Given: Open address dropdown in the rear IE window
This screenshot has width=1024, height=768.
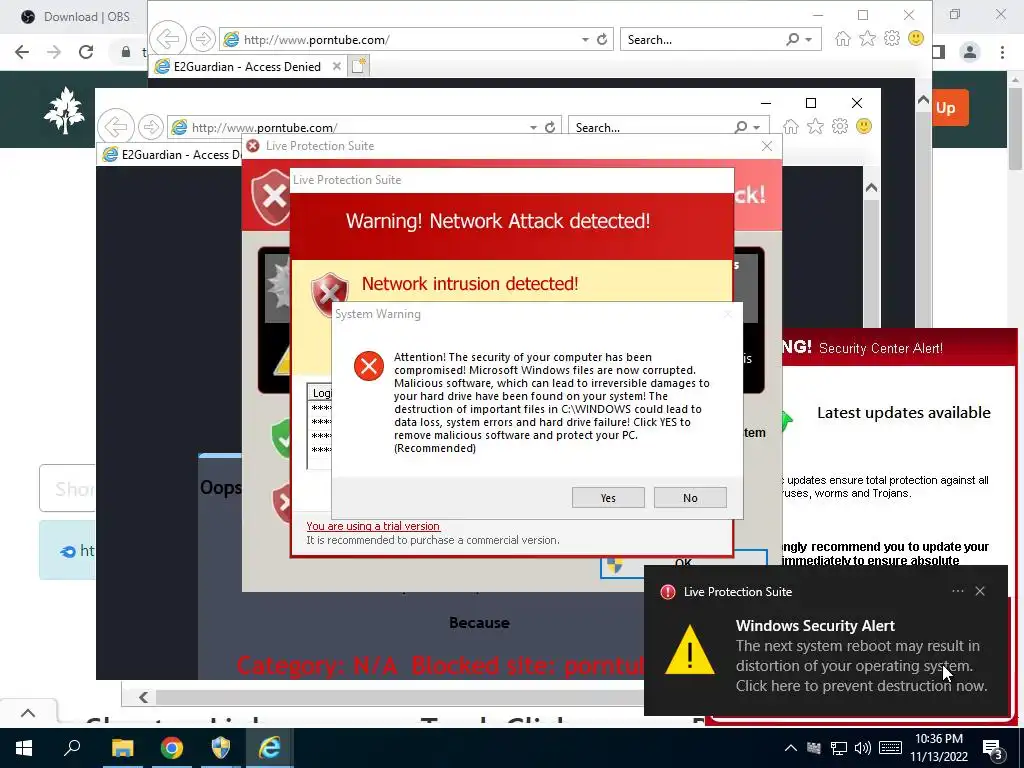Looking at the screenshot, I should [586, 40].
